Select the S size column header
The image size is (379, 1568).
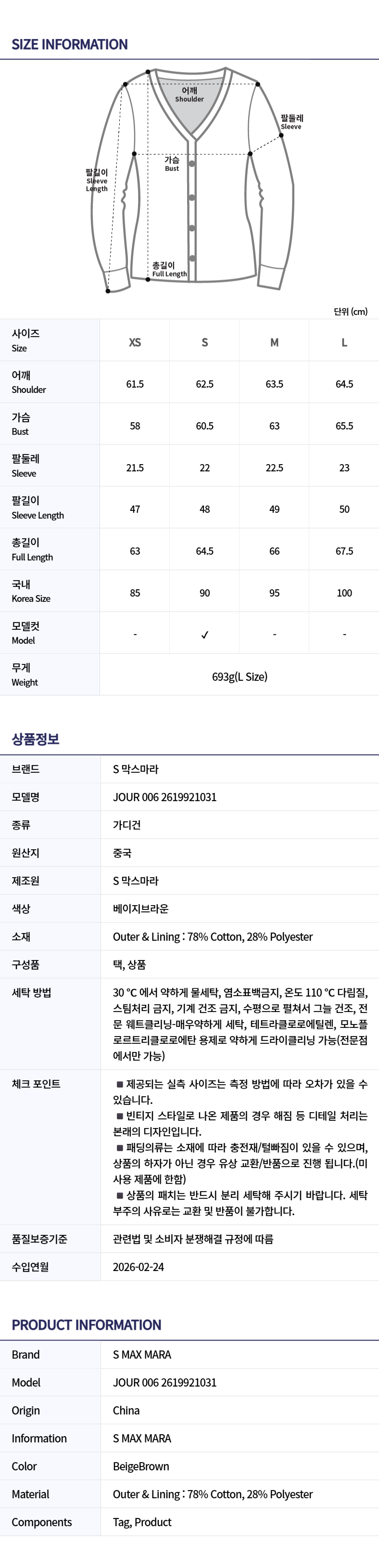point(204,342)
